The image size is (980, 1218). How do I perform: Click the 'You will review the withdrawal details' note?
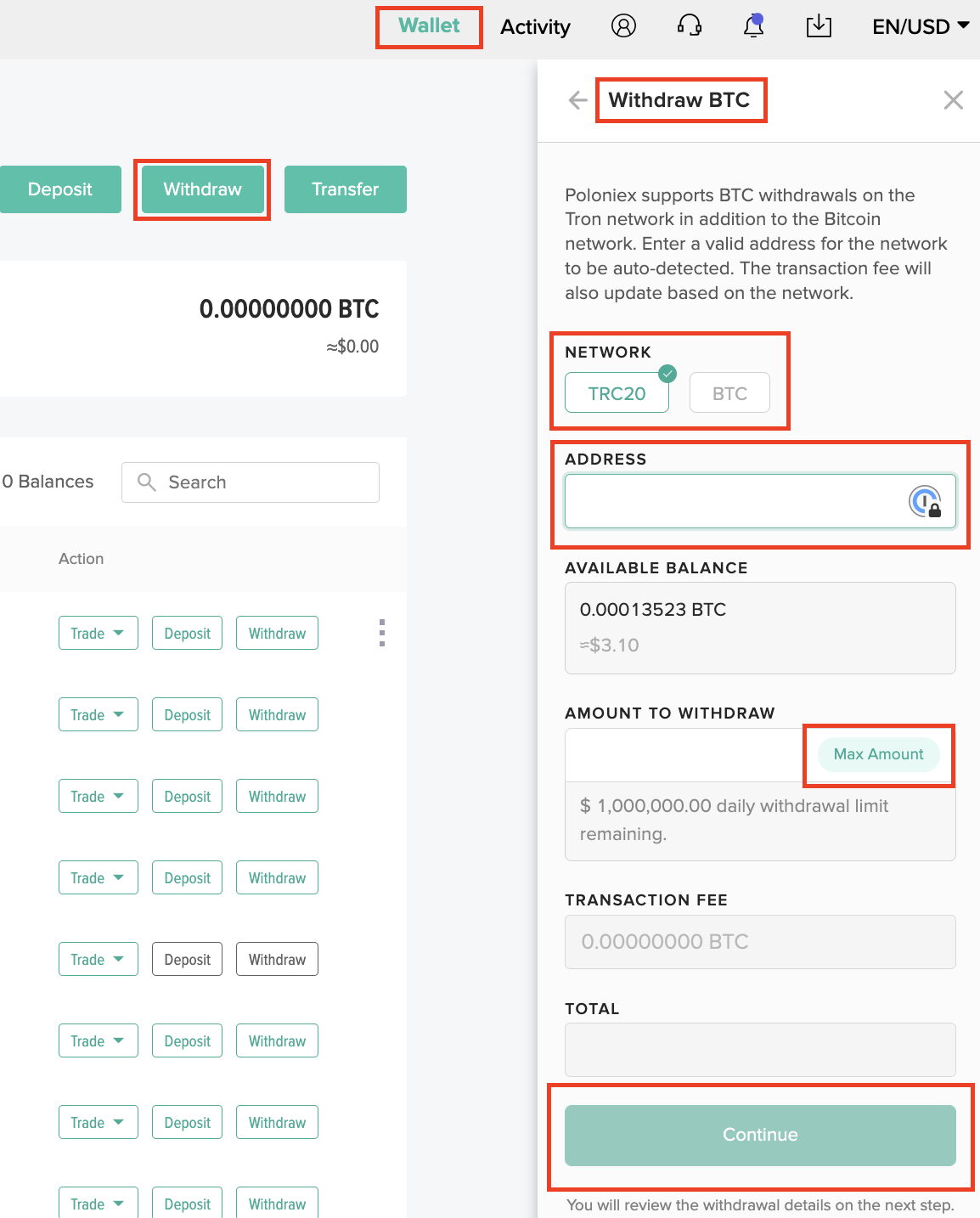tap(760, 1204)
